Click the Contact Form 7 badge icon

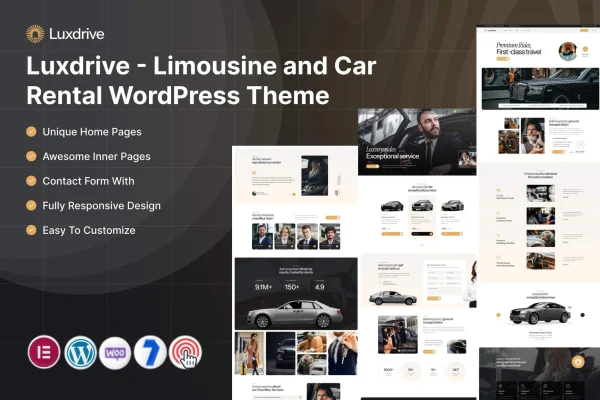tap(150, 352)
